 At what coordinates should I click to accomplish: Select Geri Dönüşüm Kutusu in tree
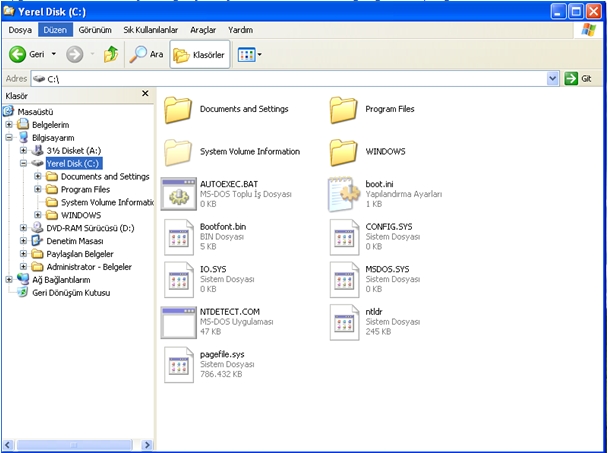[x=71, y=293]
